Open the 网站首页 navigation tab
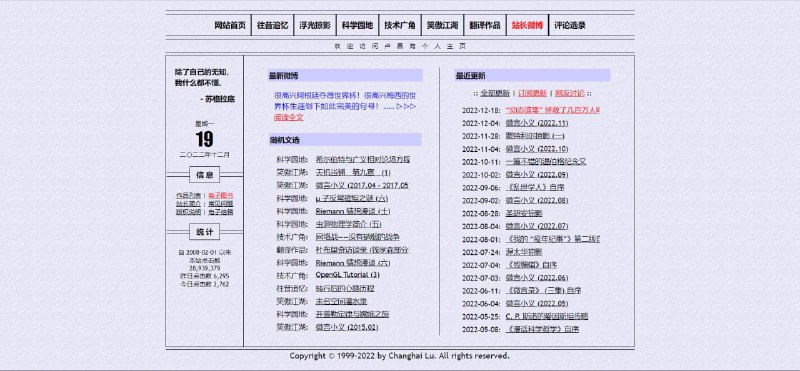The image size is (800, 371). [x=230, y=25]
